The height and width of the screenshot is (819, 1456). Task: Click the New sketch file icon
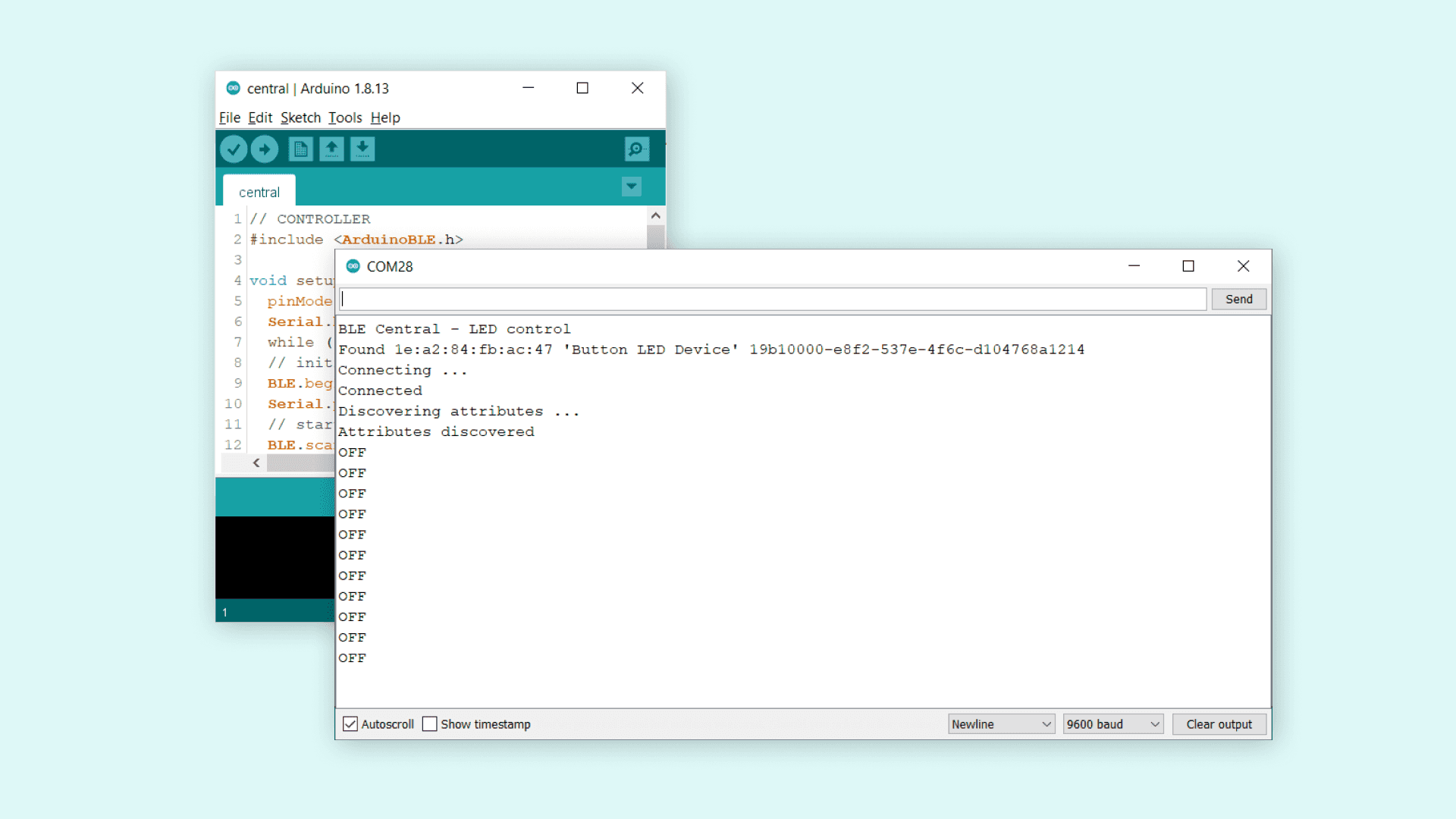(301, 149)
